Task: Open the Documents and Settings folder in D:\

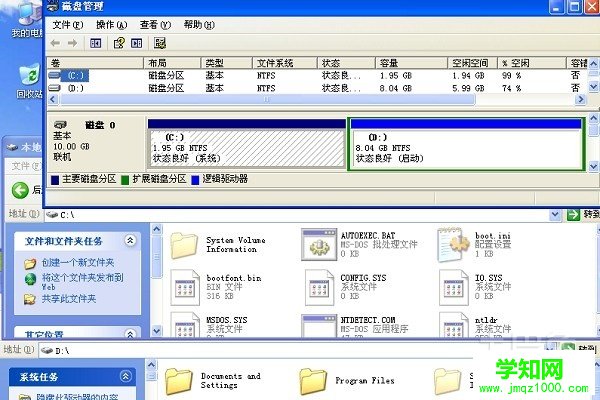Action: (x=179, y=382)
